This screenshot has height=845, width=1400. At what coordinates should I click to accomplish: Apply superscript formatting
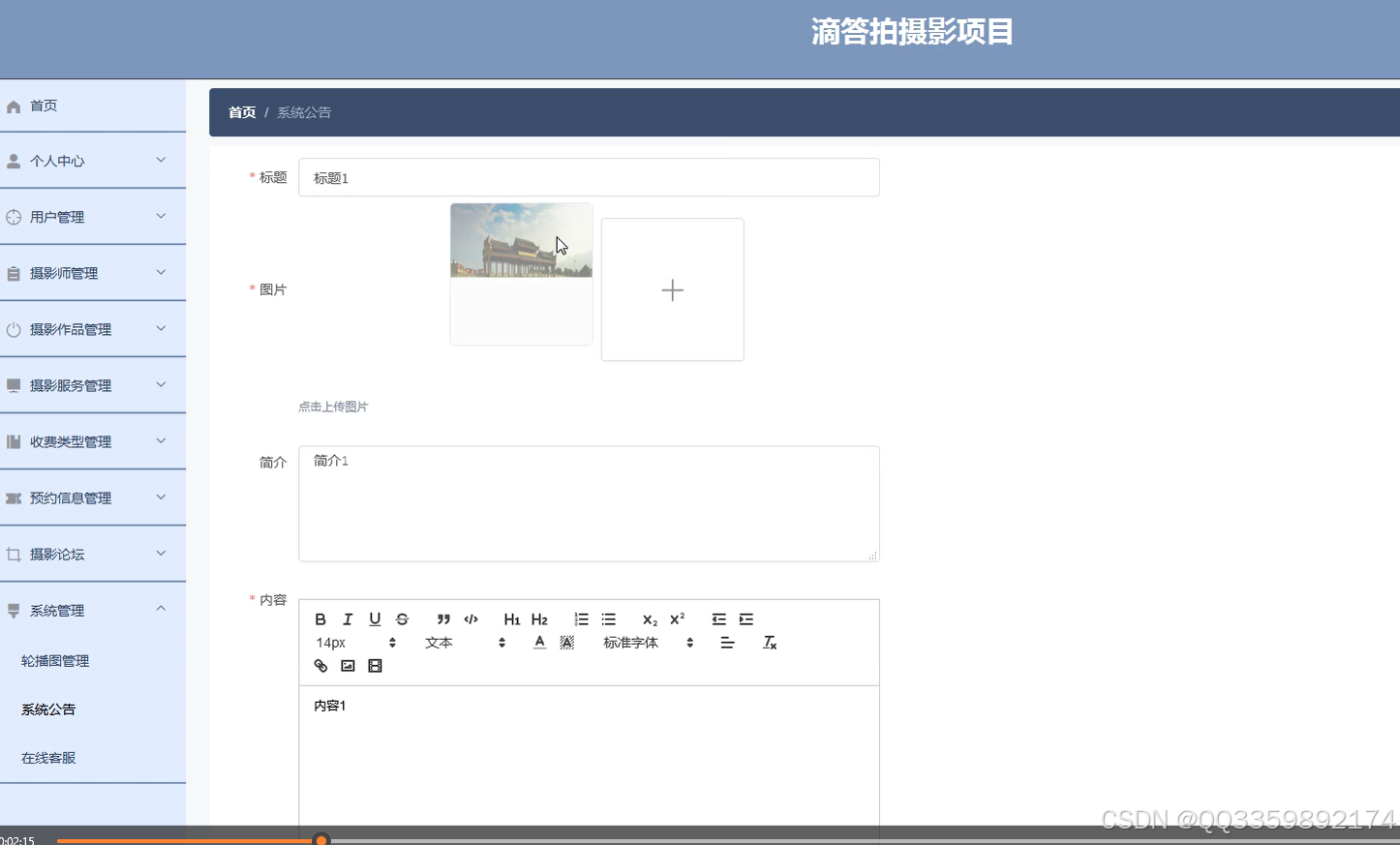click(x=677, y=619)
